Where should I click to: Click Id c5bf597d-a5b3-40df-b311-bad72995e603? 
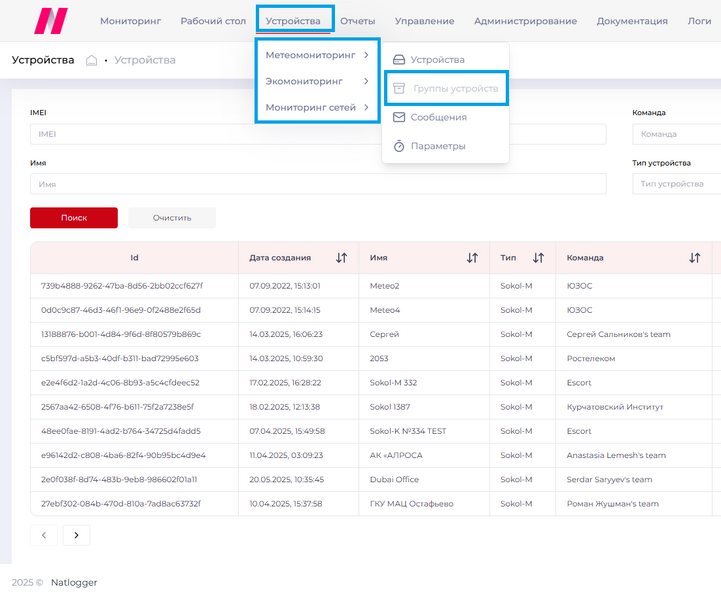(120, 359)
